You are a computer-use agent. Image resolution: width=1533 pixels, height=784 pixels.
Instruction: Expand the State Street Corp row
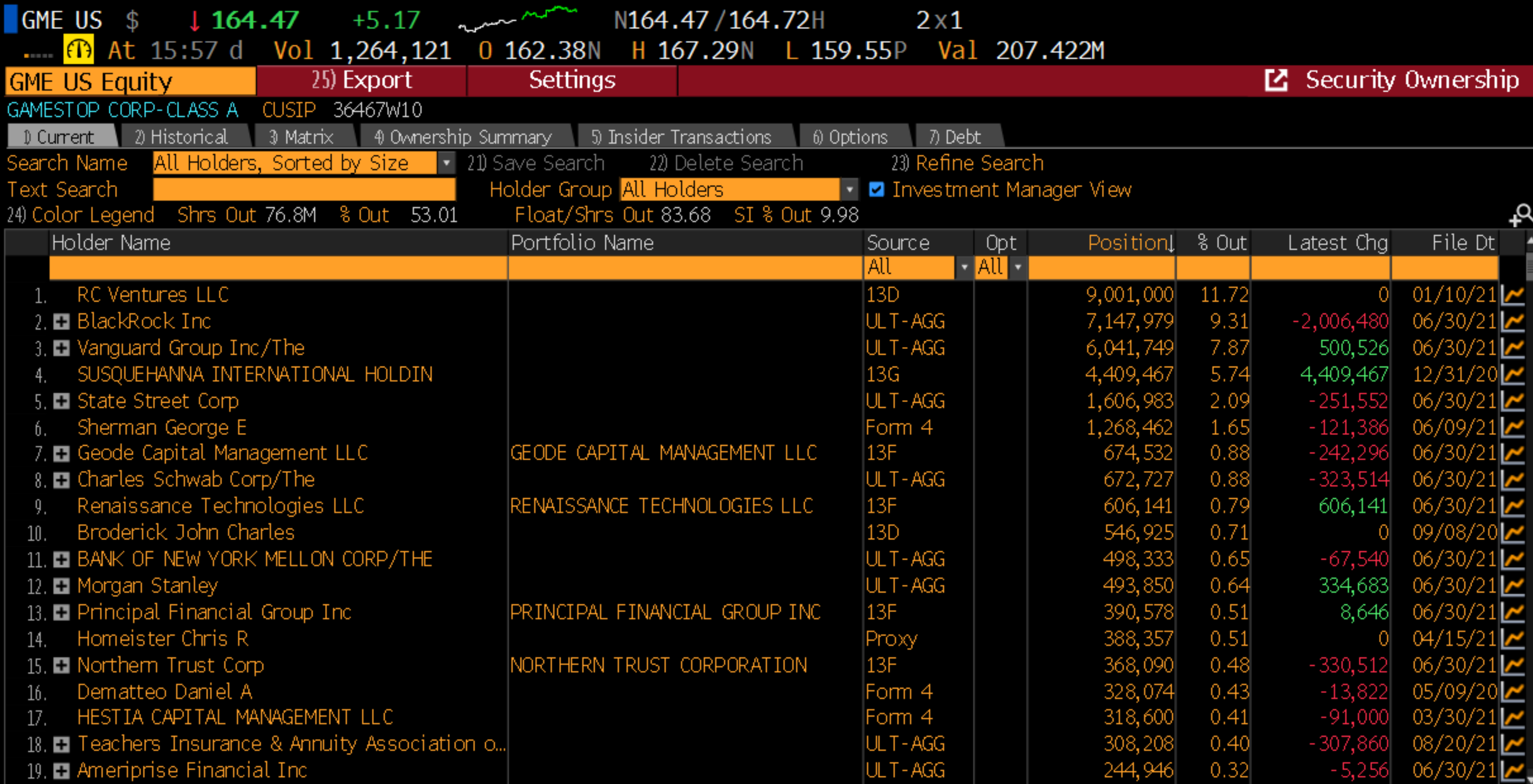coord(61,401)
